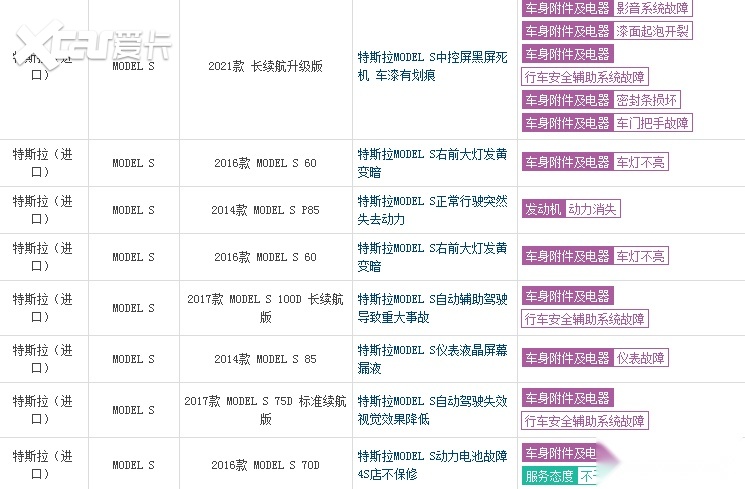
Task: Click MODEL S cell in the P85 row
Action: coord(134,210)
